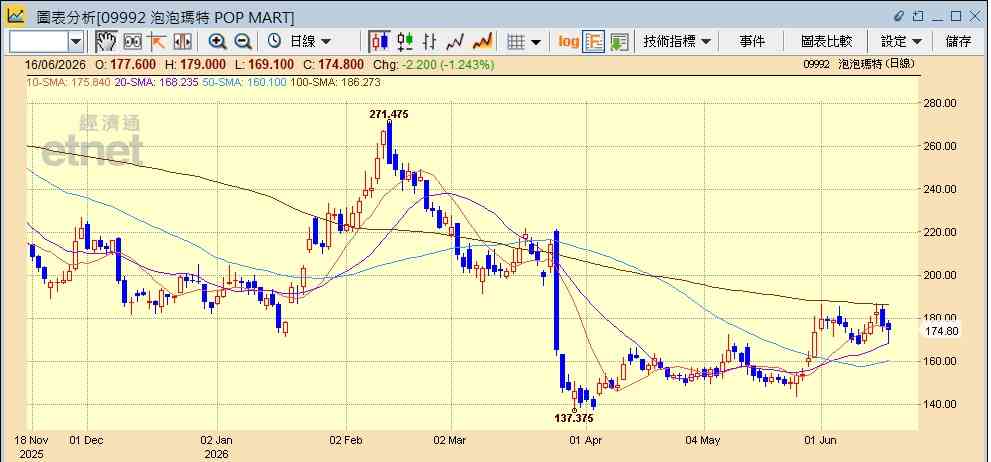Click the 02 Mar date axis label
Image resolution: width=991 pixels, height=462 pixels.
tap(451, 440)
